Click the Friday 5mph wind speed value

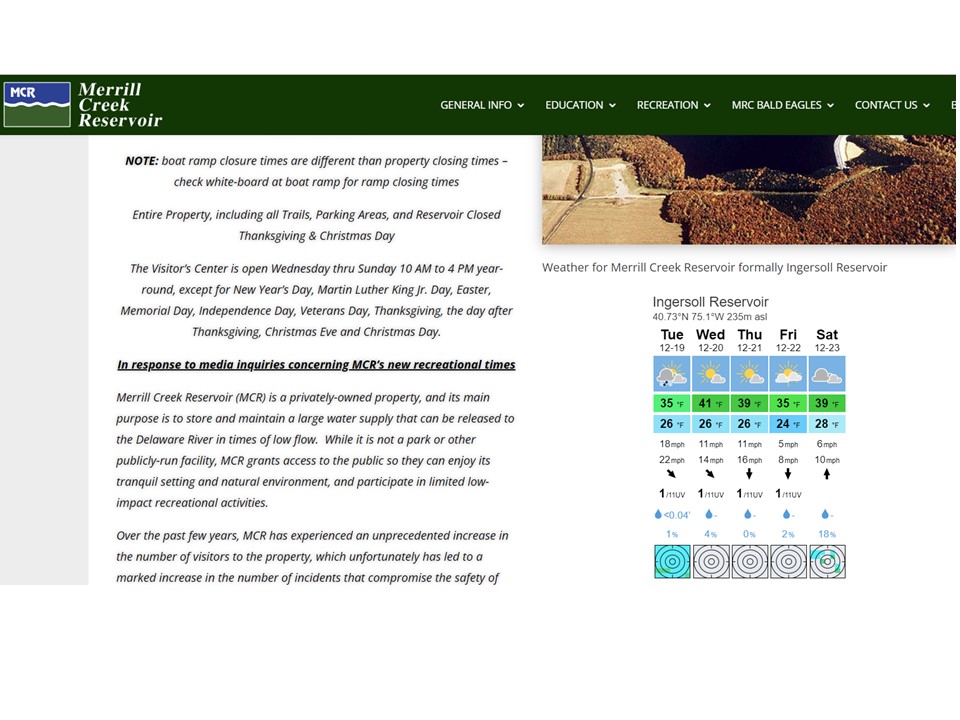[x=788, y=444]
